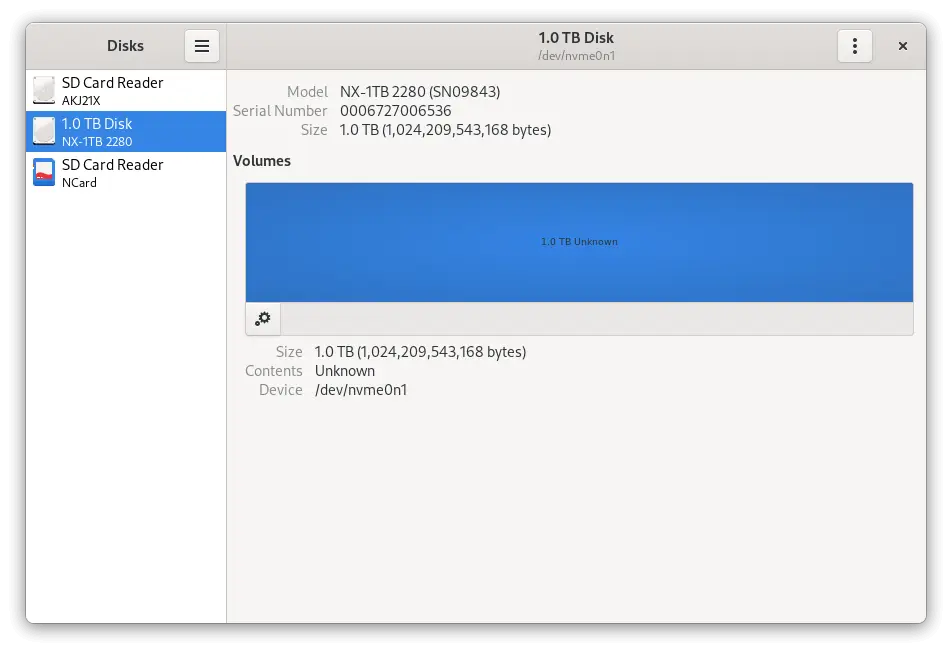Click the 1.0 TB Disk header title

click(x=576, y=38)
